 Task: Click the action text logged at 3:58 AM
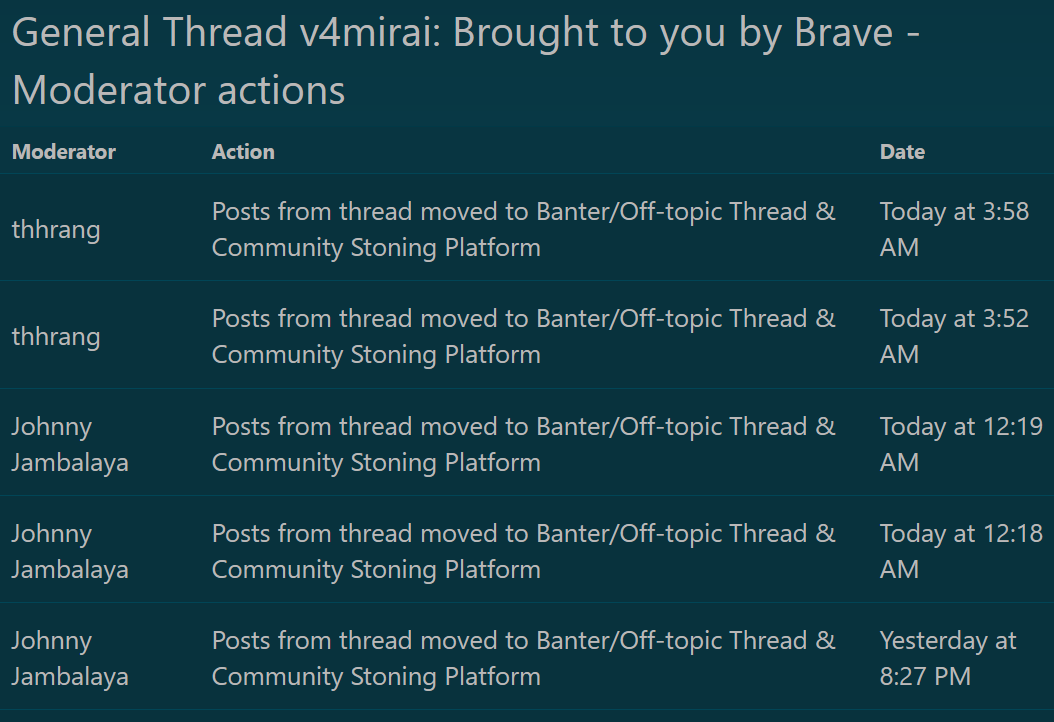pos(524,229)
